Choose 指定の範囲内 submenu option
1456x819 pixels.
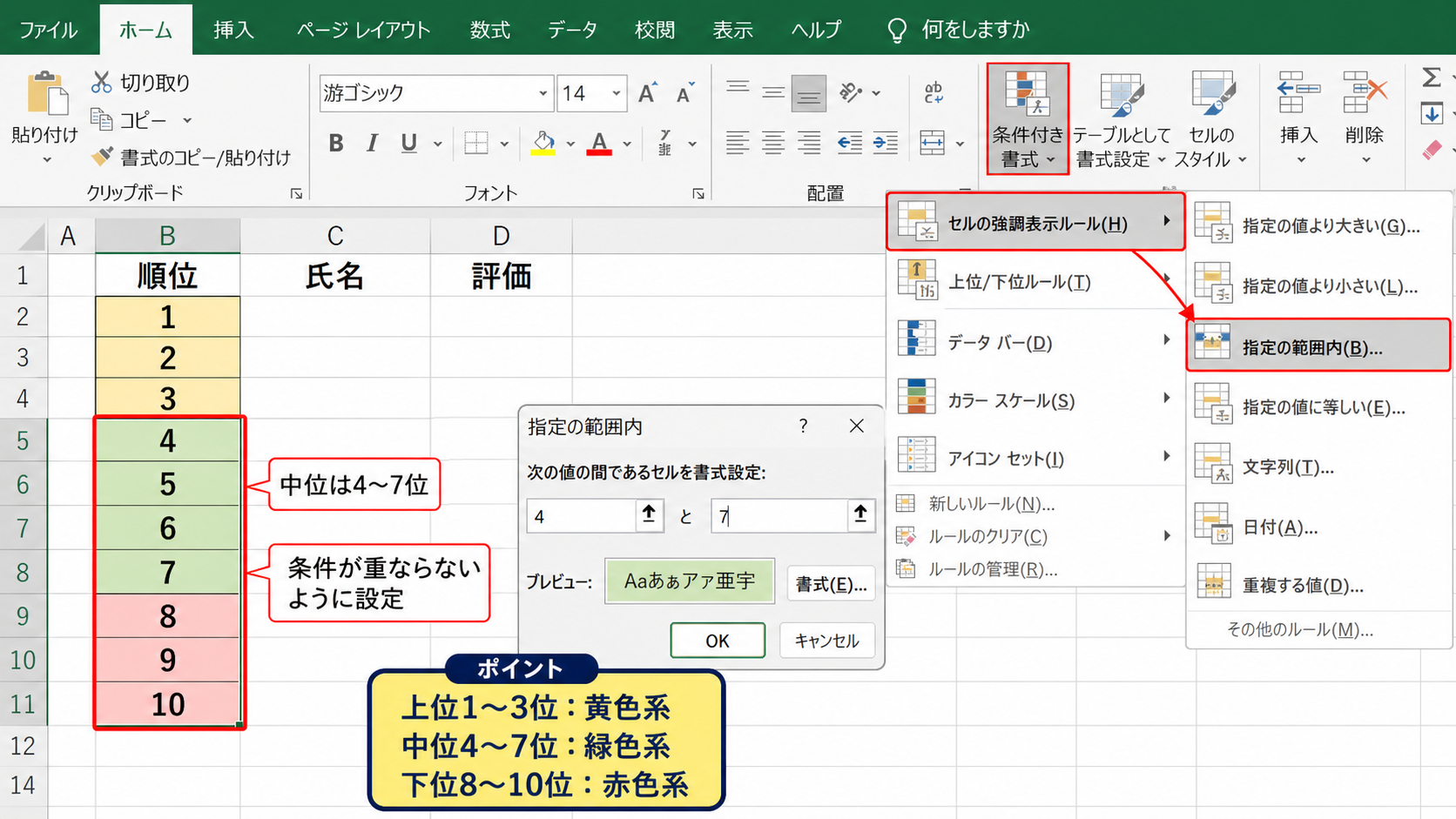pyautogui.click(x=1318, y=346)
